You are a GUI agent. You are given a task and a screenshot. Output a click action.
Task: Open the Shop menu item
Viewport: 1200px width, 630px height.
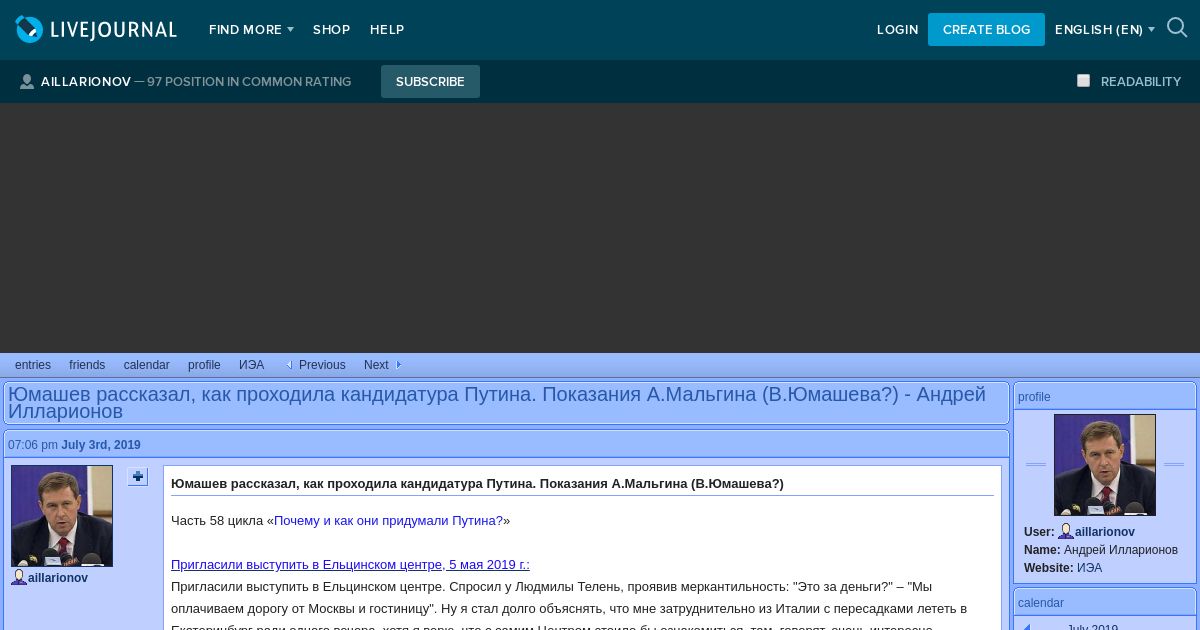pyautogui.click(x=331, y=30)
